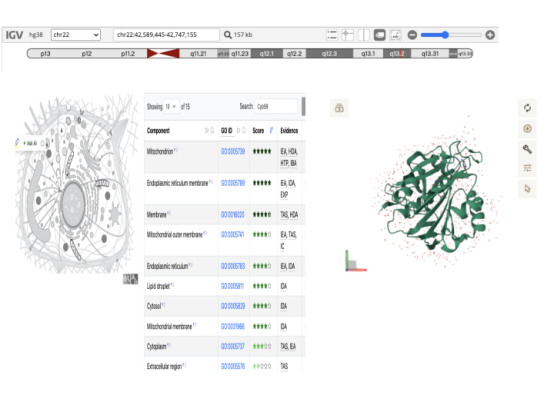Screen dimensions: 554x416
Task: Zoom in with the plus icon
Action: coord(490,35)
